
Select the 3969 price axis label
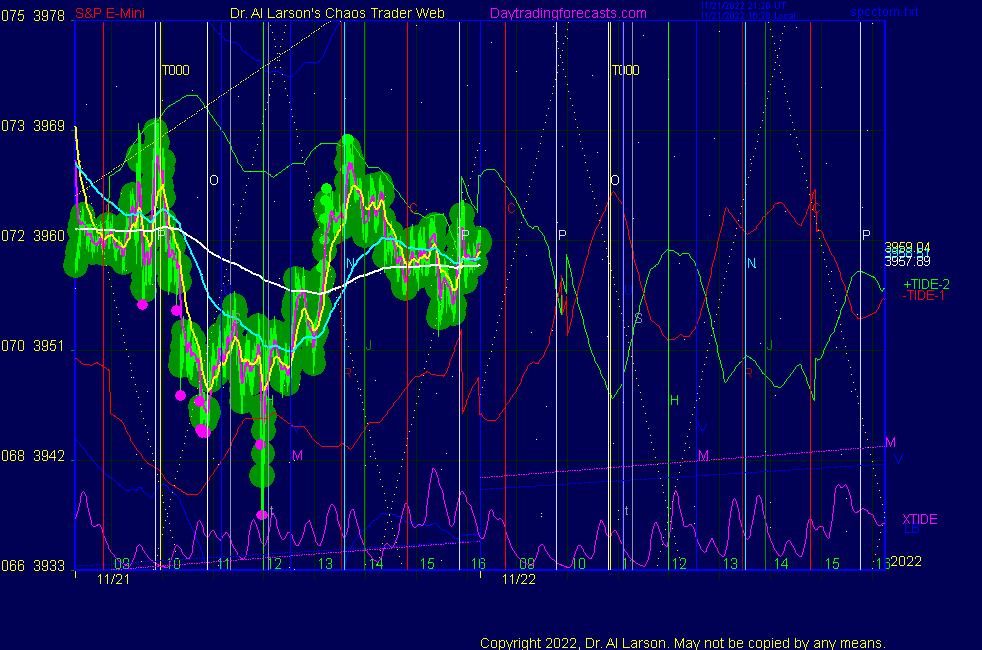[x=48, y=126]
